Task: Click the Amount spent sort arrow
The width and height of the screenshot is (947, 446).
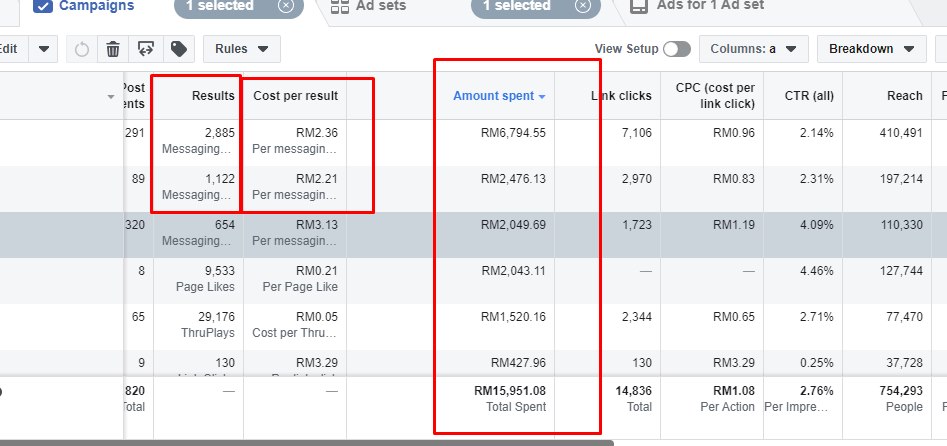Action: [542, 97]
